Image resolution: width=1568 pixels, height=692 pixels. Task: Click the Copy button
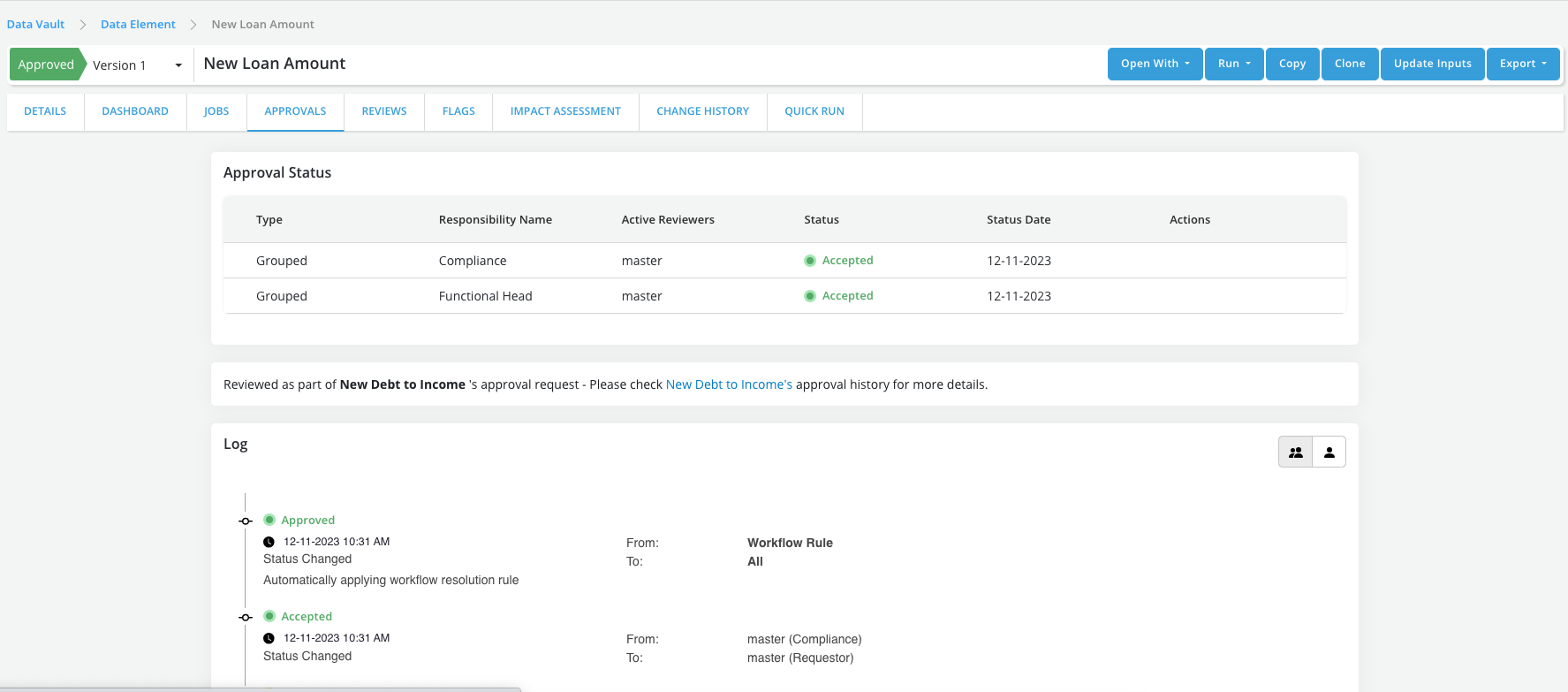point(1292,64)
